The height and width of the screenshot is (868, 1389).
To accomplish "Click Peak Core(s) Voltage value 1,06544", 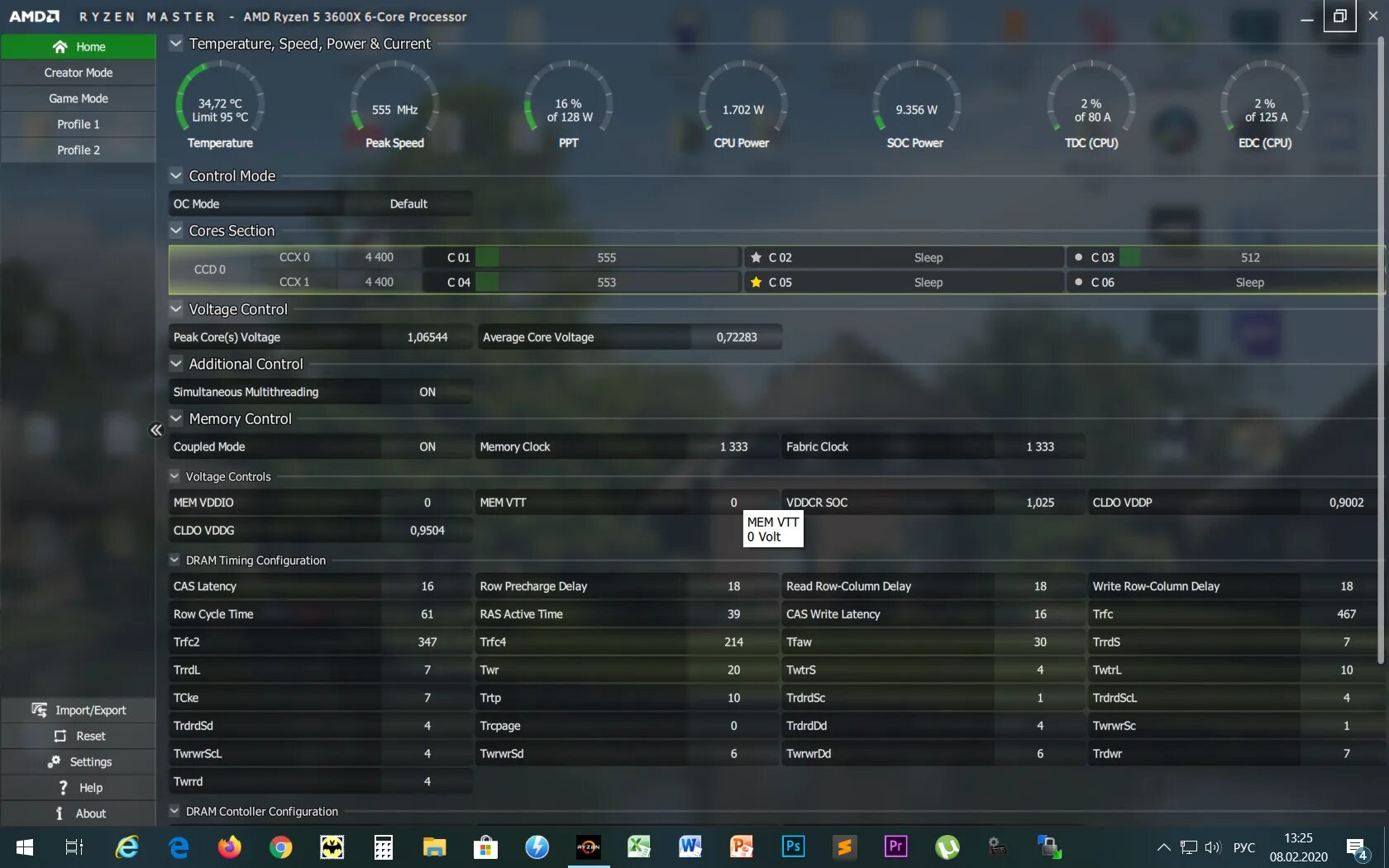I will (x=427, y=337).
